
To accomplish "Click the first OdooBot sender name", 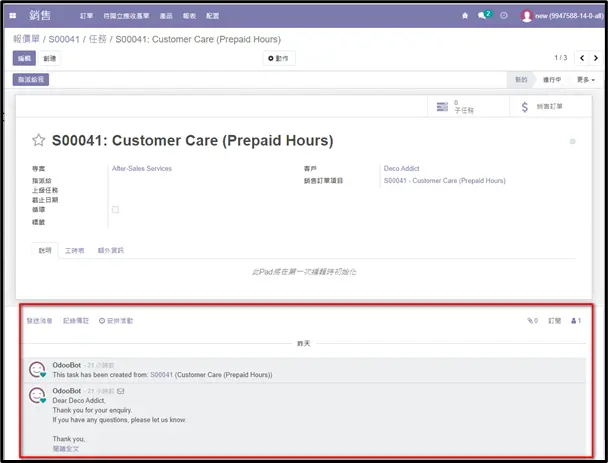I will point(67,365).
